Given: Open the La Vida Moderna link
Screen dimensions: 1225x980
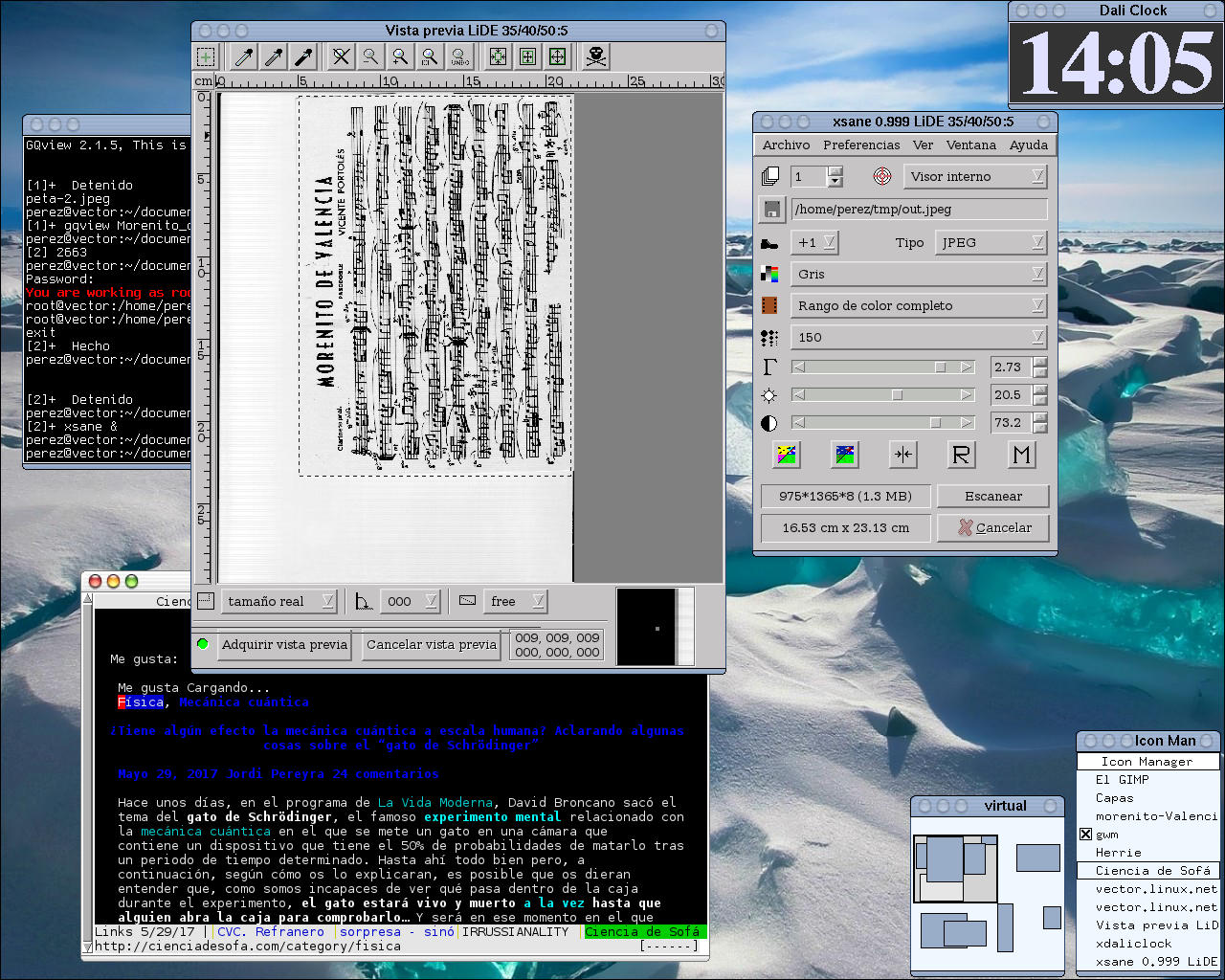Looking at the screenshot, I should 435,802.
